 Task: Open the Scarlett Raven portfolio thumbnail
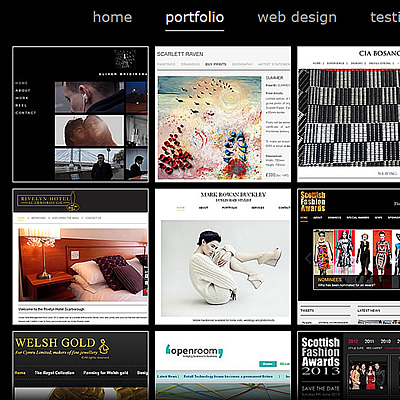[223, 114]
